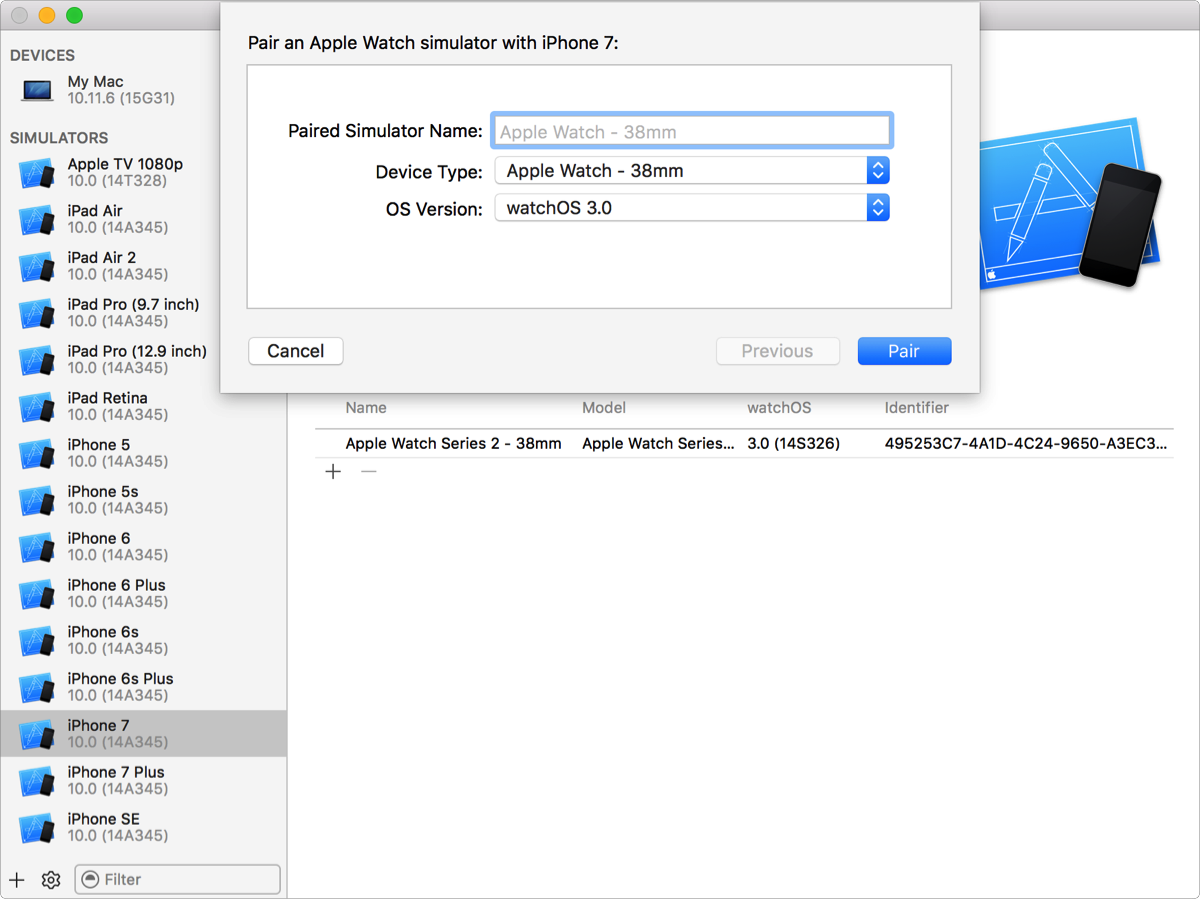1200x899 pixels.
Task: Remove paired watch with the minus button
Action: pos(369,471)
